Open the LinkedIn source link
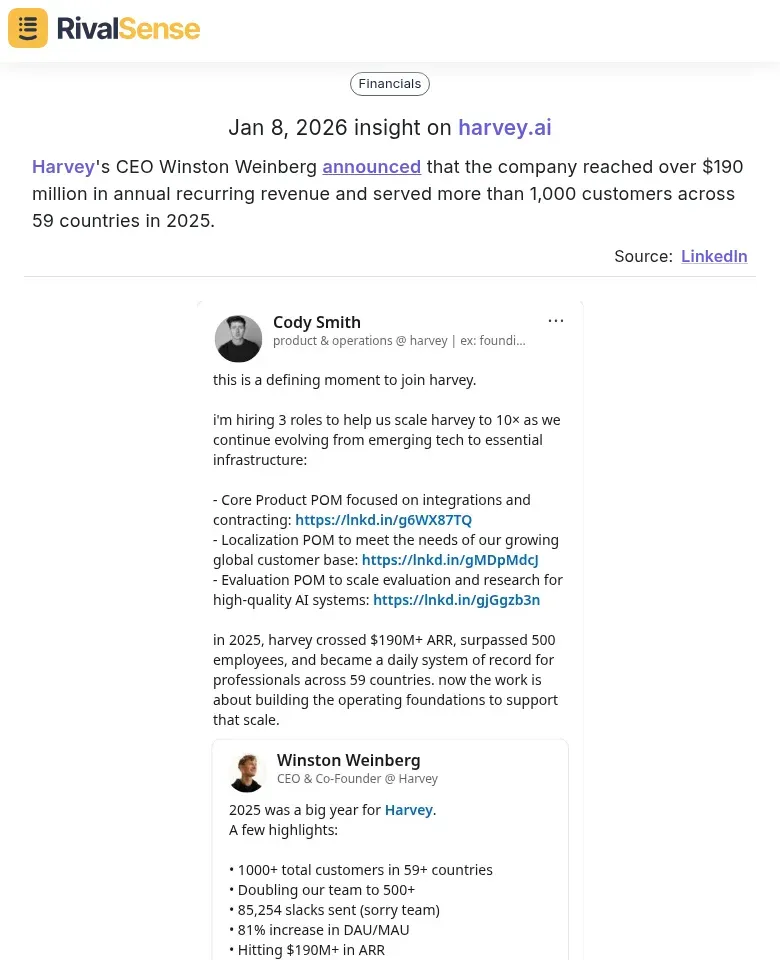 (714, 256)
